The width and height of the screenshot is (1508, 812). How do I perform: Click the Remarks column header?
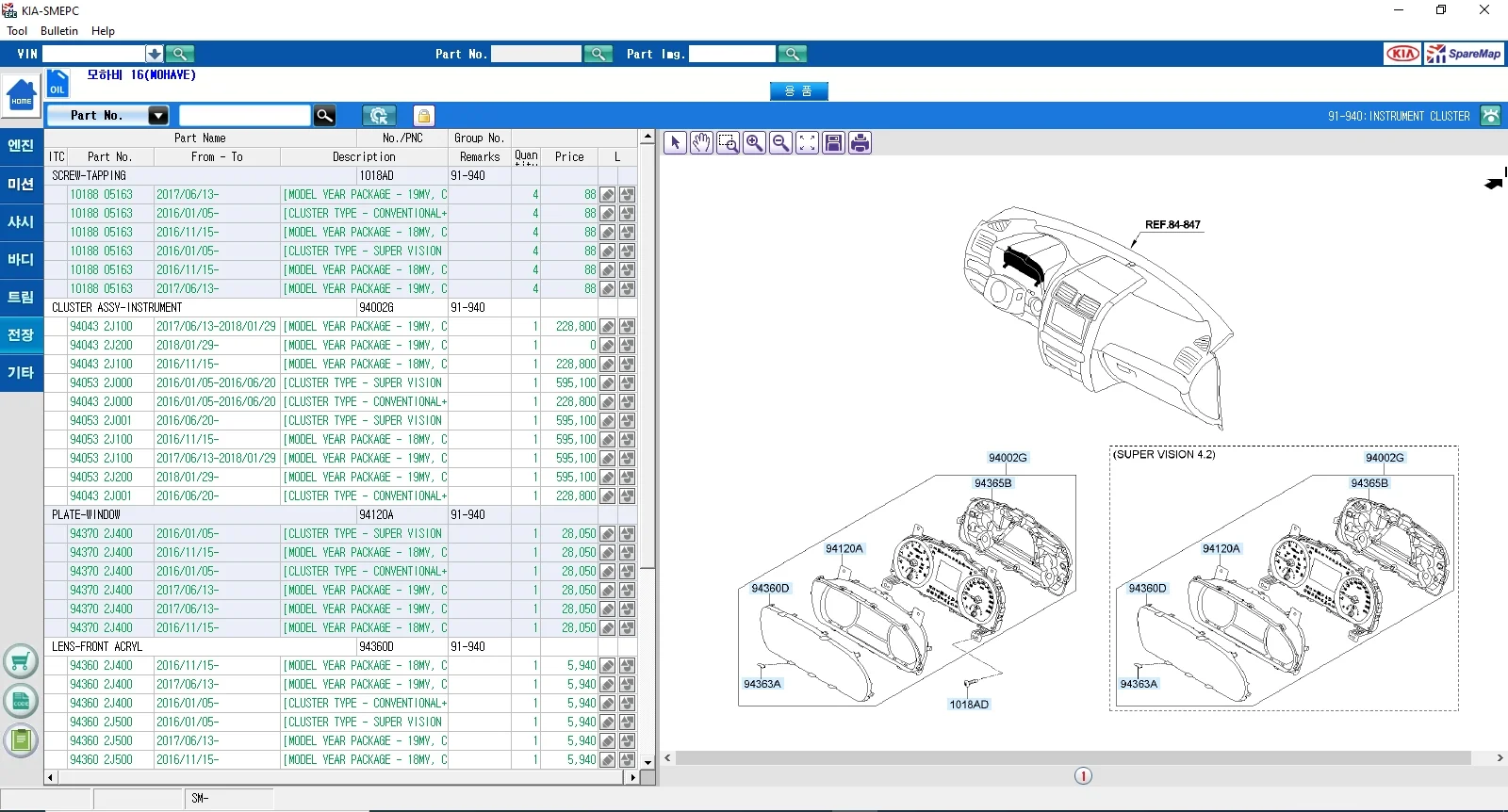click(480, 156)
